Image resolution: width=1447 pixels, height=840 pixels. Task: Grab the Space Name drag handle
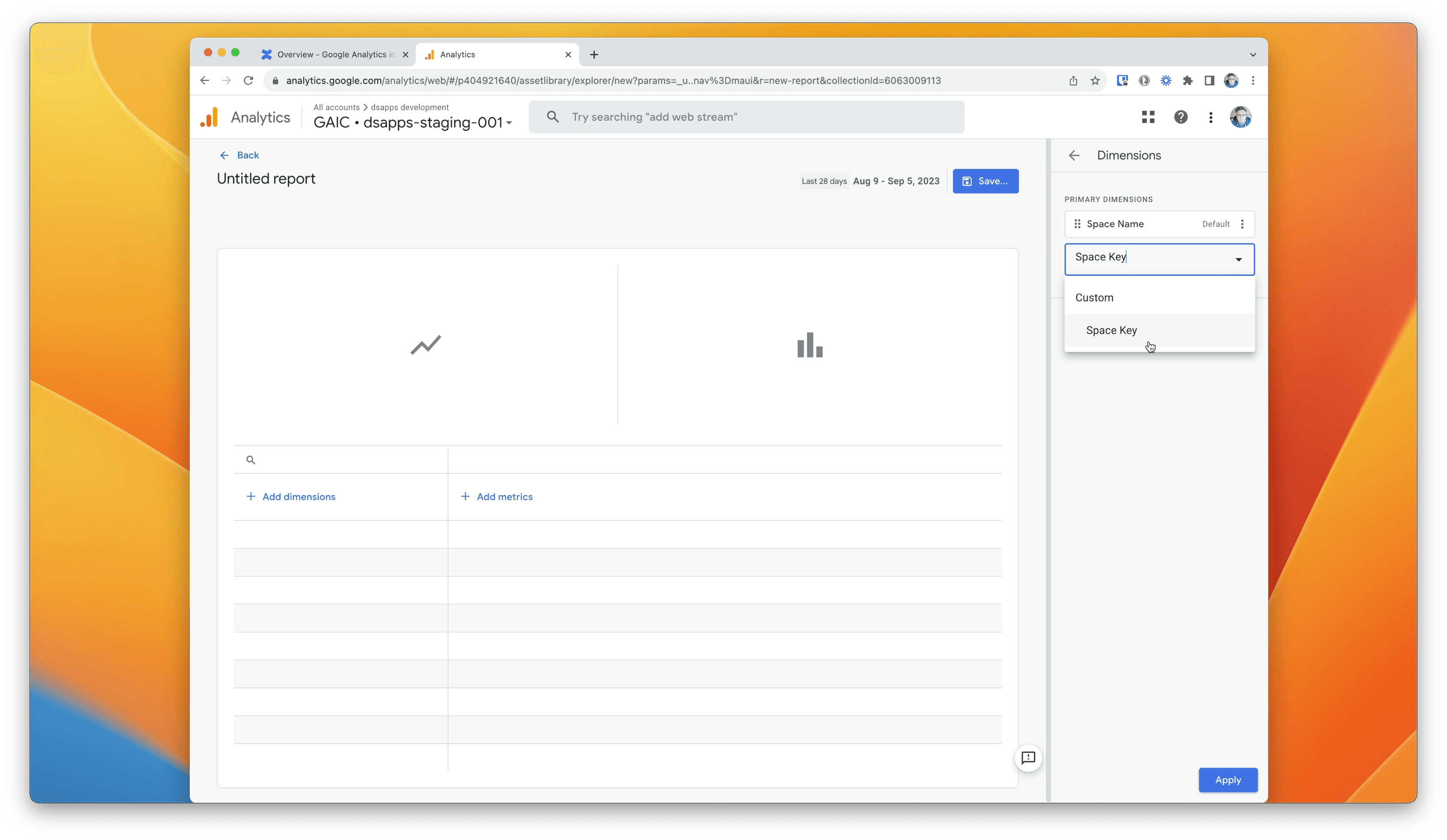coord(1077,224)
